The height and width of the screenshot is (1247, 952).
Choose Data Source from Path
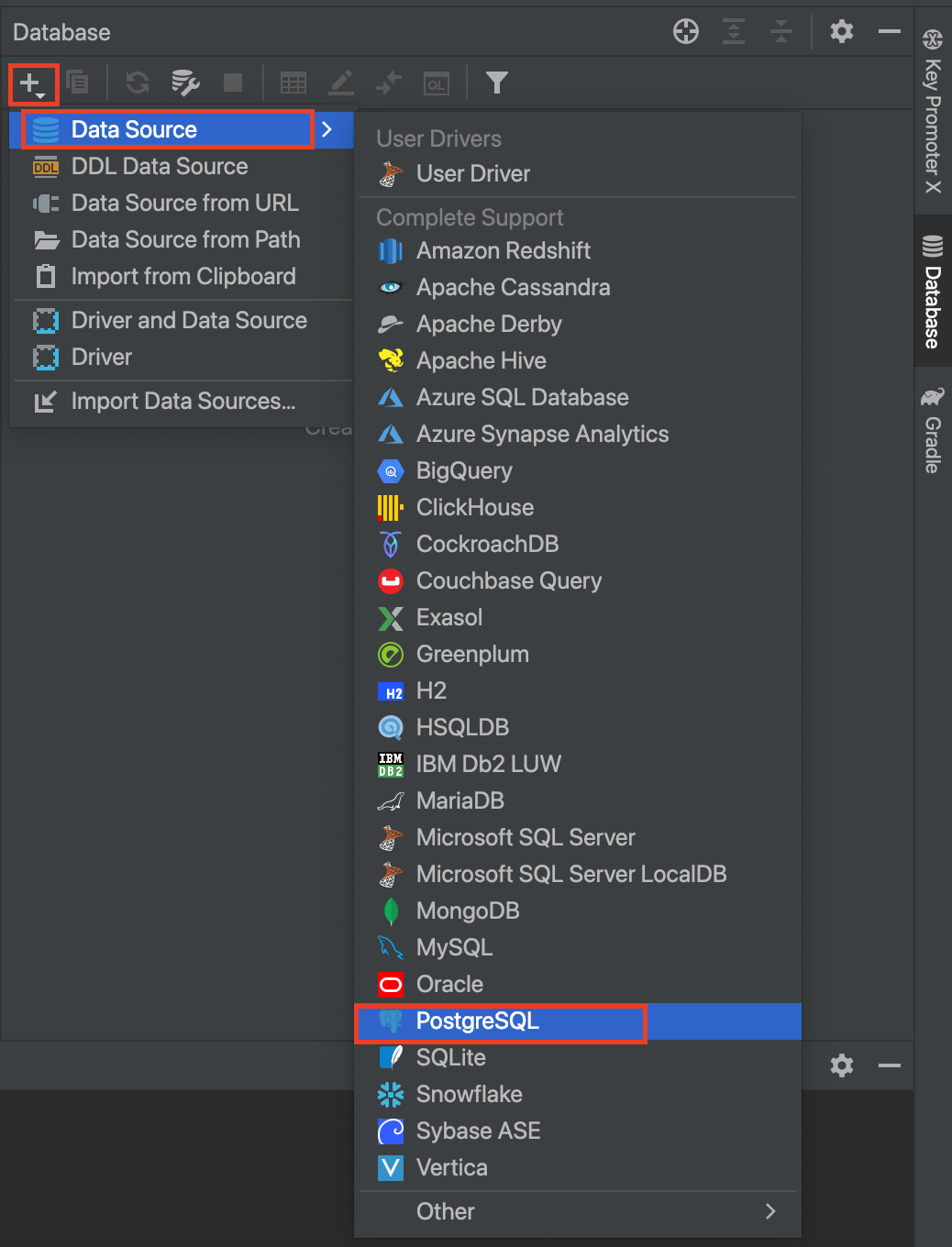pos(182,239)
